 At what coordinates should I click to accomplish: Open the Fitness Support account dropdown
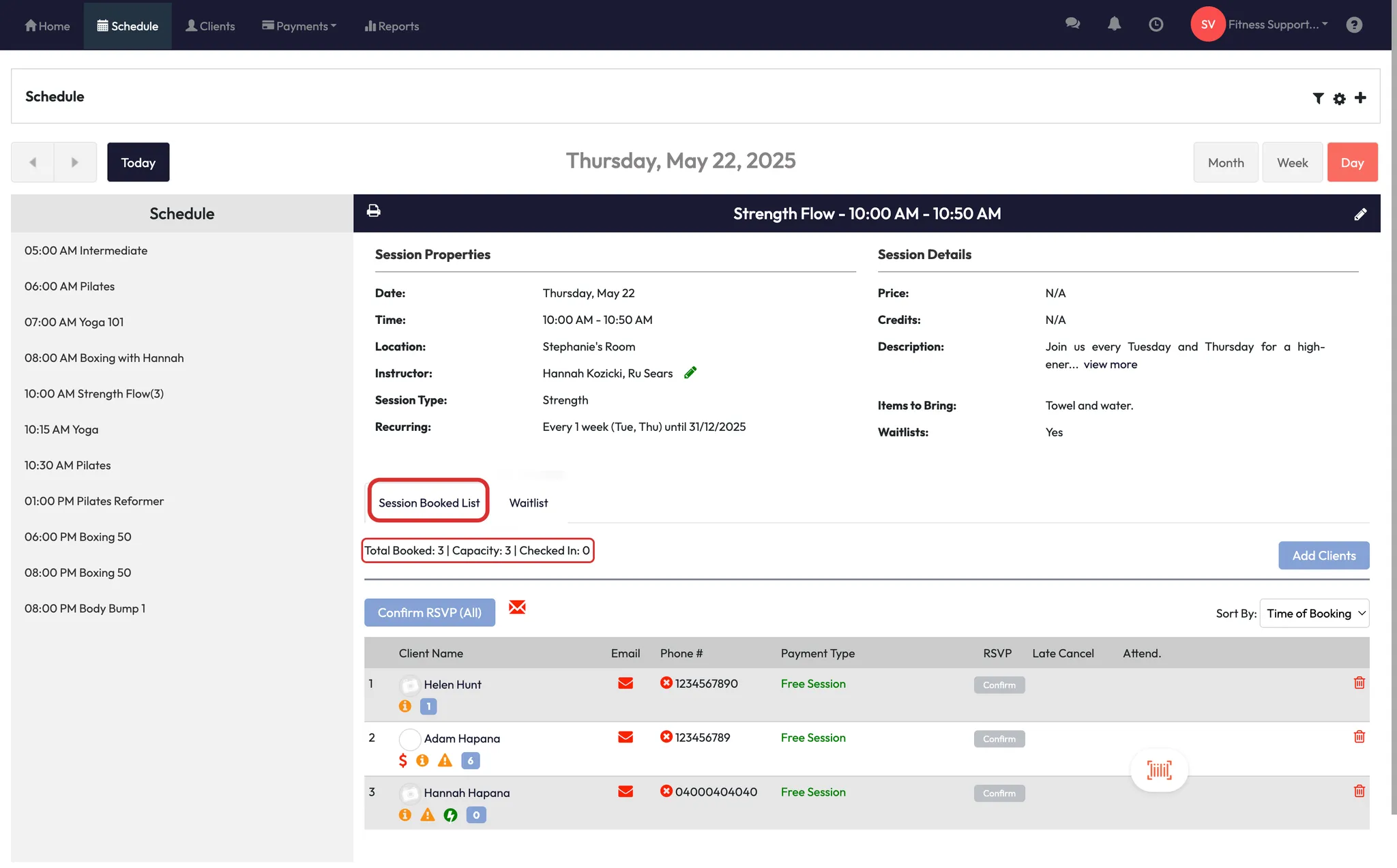pos(1276,25)
